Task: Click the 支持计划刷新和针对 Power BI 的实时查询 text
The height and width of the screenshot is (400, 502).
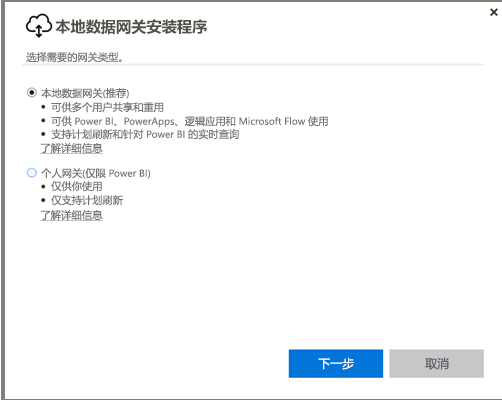Action: tap(145, 134)
